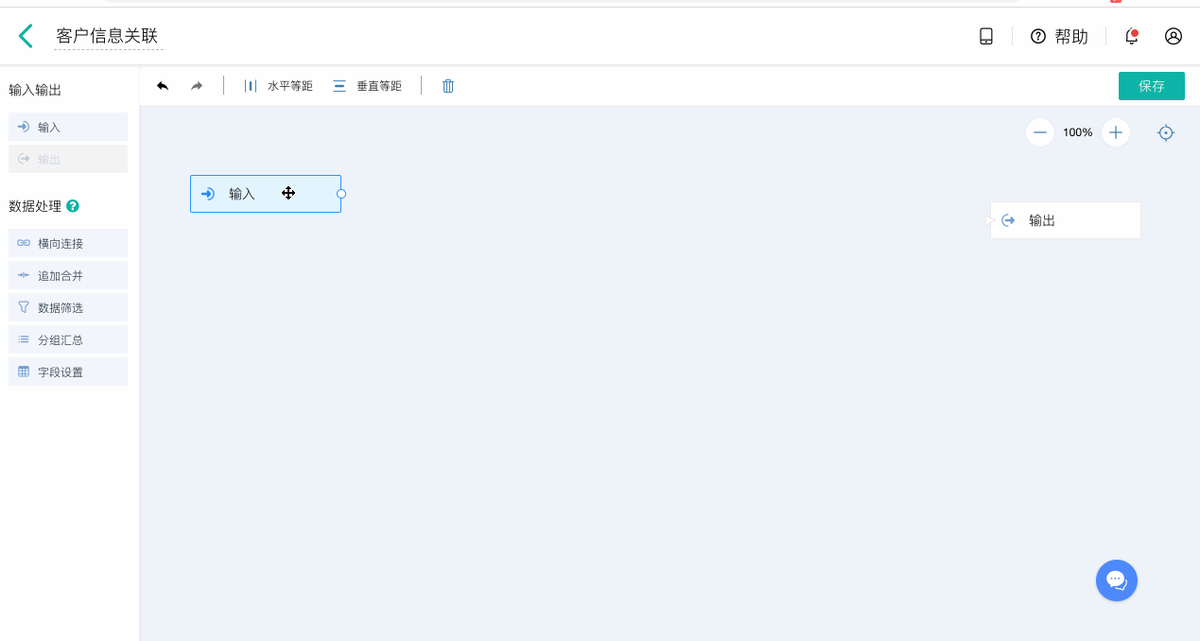
Task: Redo the last action
Action: 197,86
